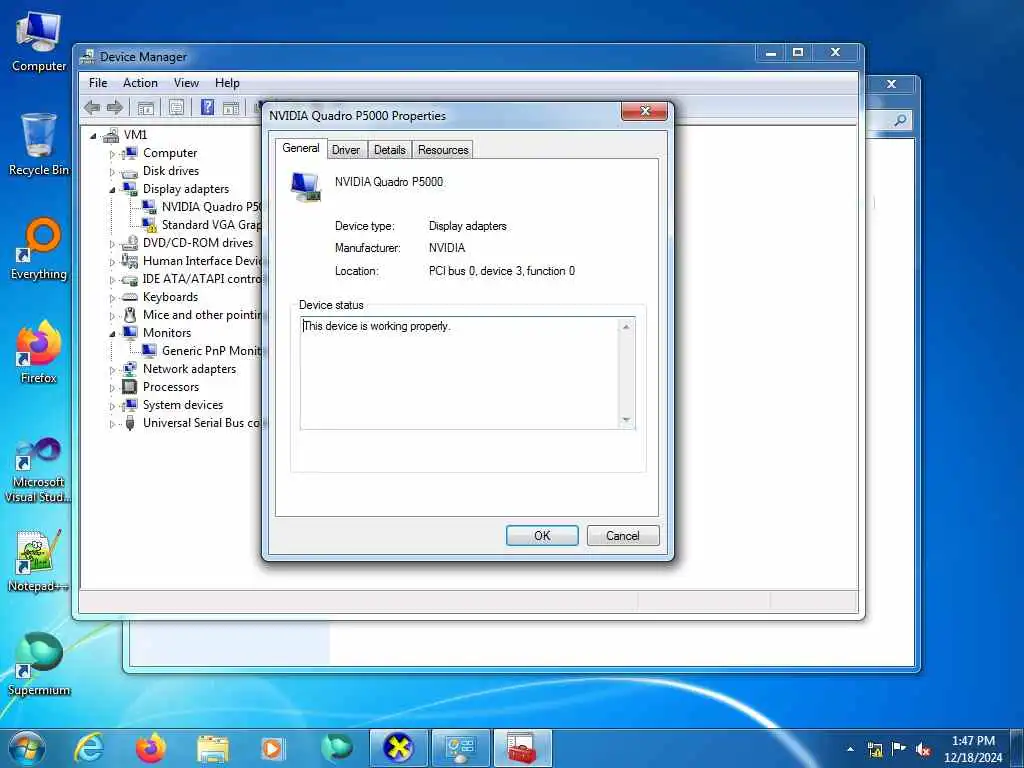Click the muted volume tray icon

click(923, 749)
